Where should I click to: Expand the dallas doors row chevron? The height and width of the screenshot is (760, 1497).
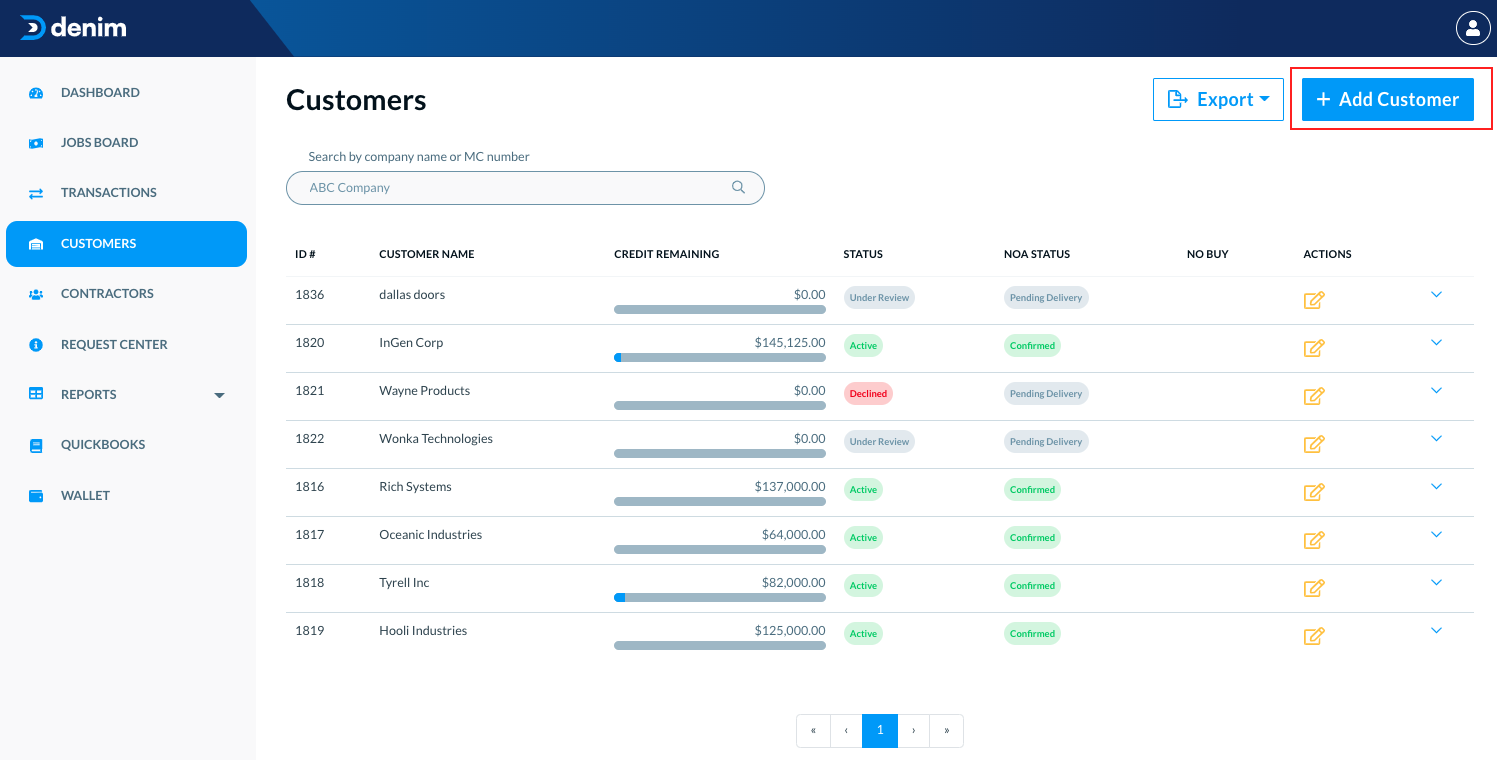coord(1437,295)
